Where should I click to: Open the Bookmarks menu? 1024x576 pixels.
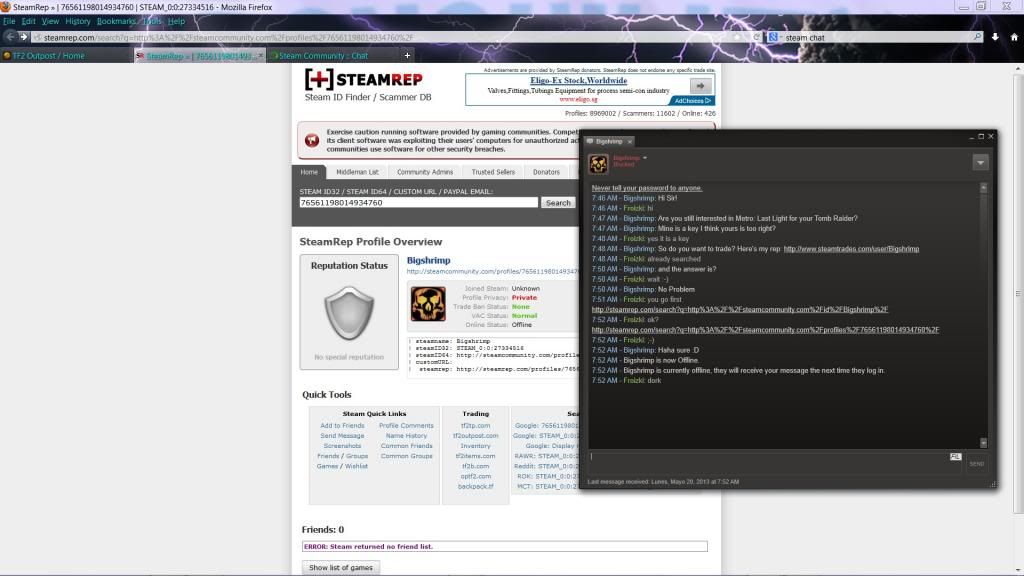tap(116, 22)
